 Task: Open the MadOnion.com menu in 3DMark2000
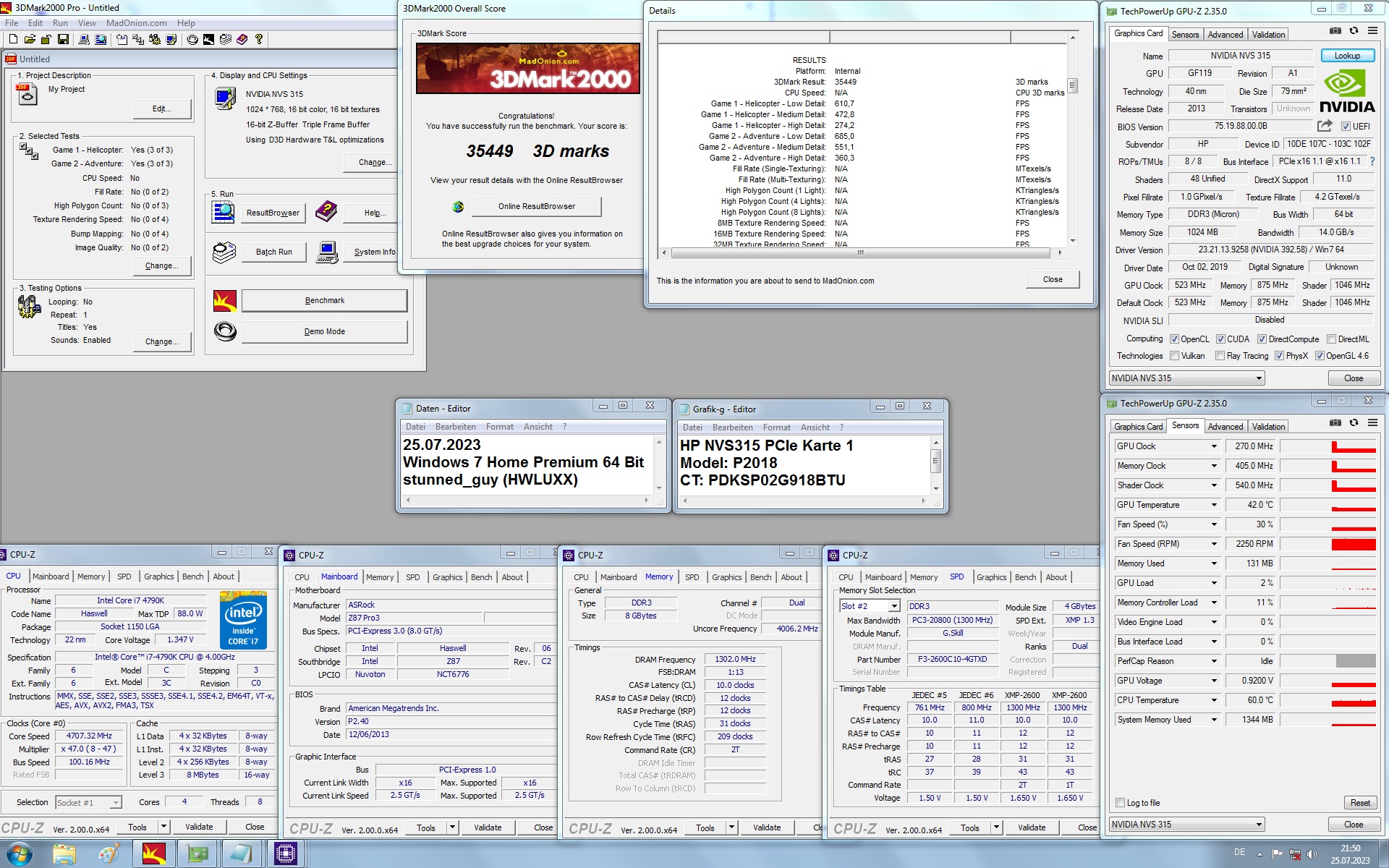click(x=137, y=23)
